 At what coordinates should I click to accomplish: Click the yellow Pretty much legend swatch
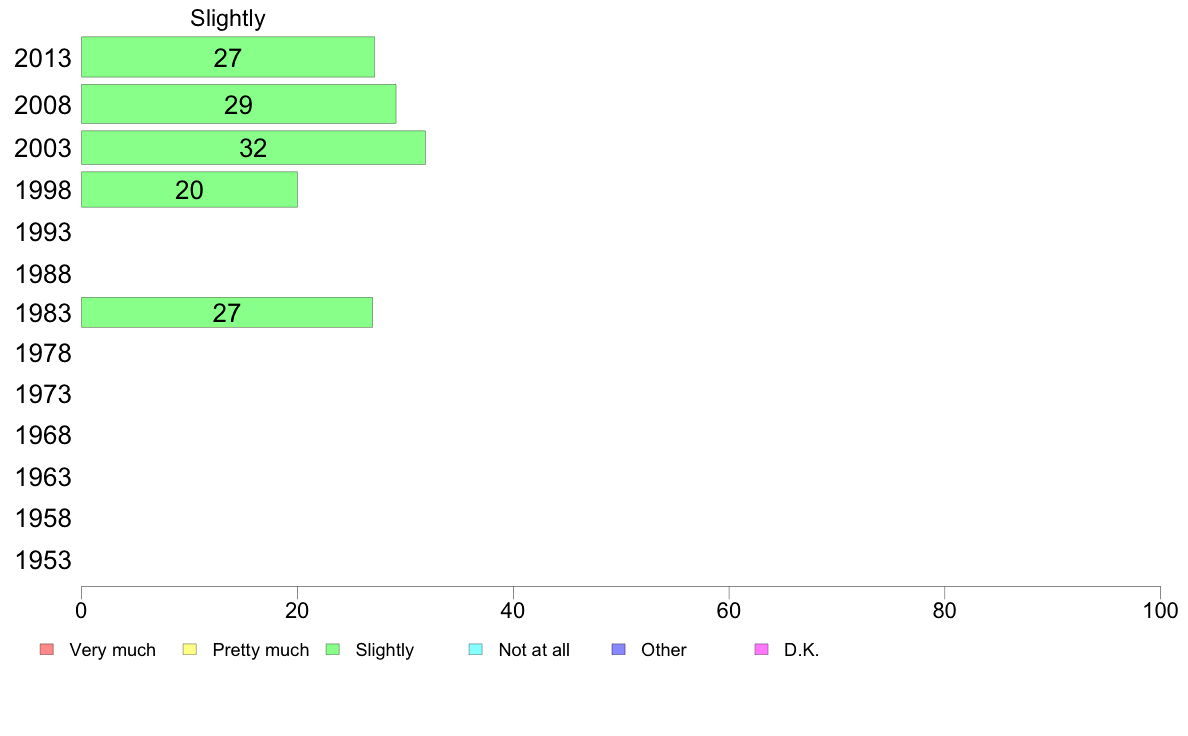tap(189, 650)
